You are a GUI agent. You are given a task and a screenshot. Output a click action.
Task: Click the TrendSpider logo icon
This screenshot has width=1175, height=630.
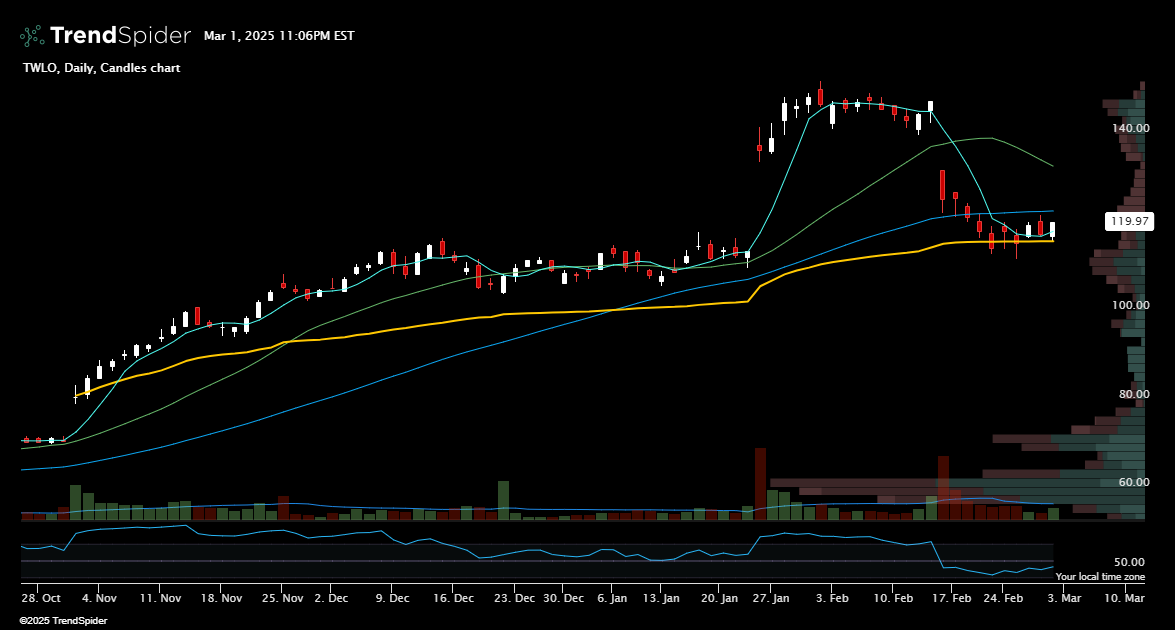(31, 36)
